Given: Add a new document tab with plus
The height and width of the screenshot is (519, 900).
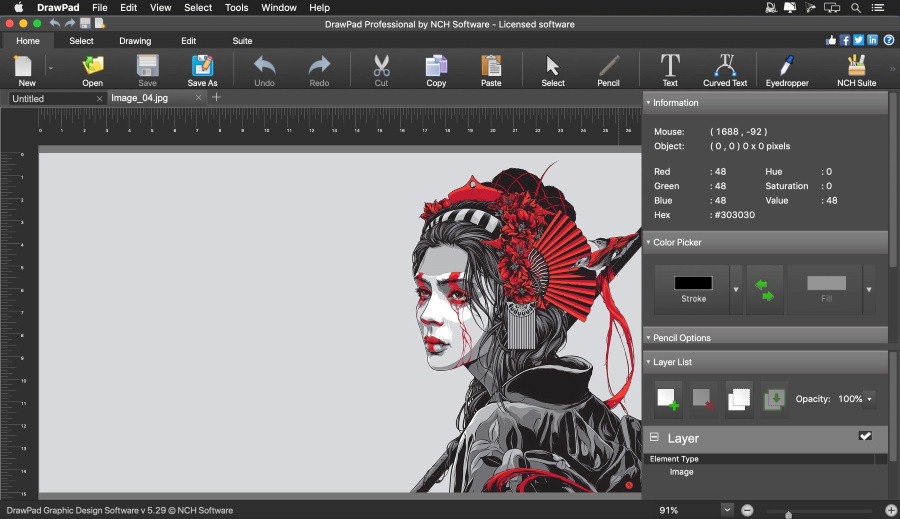Looking at the screenshot, I should [x=216, y=98].
